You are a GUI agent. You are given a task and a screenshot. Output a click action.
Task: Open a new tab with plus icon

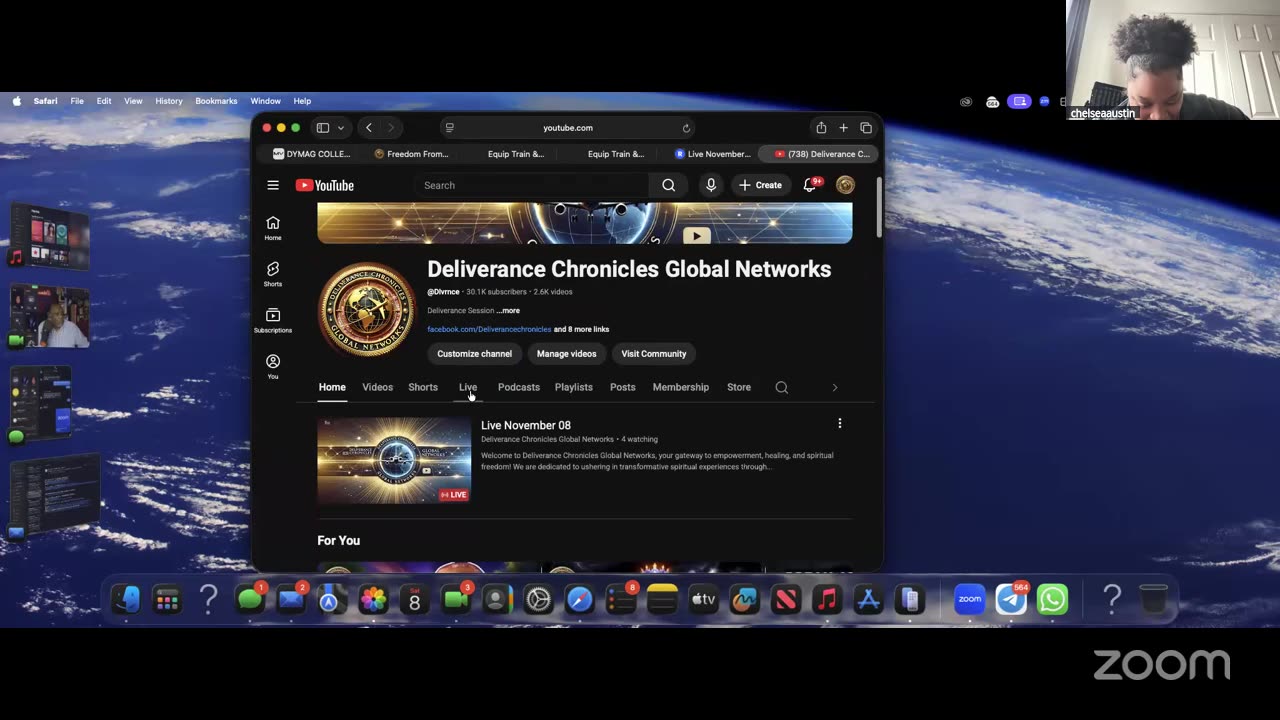[x=843, y=128]
